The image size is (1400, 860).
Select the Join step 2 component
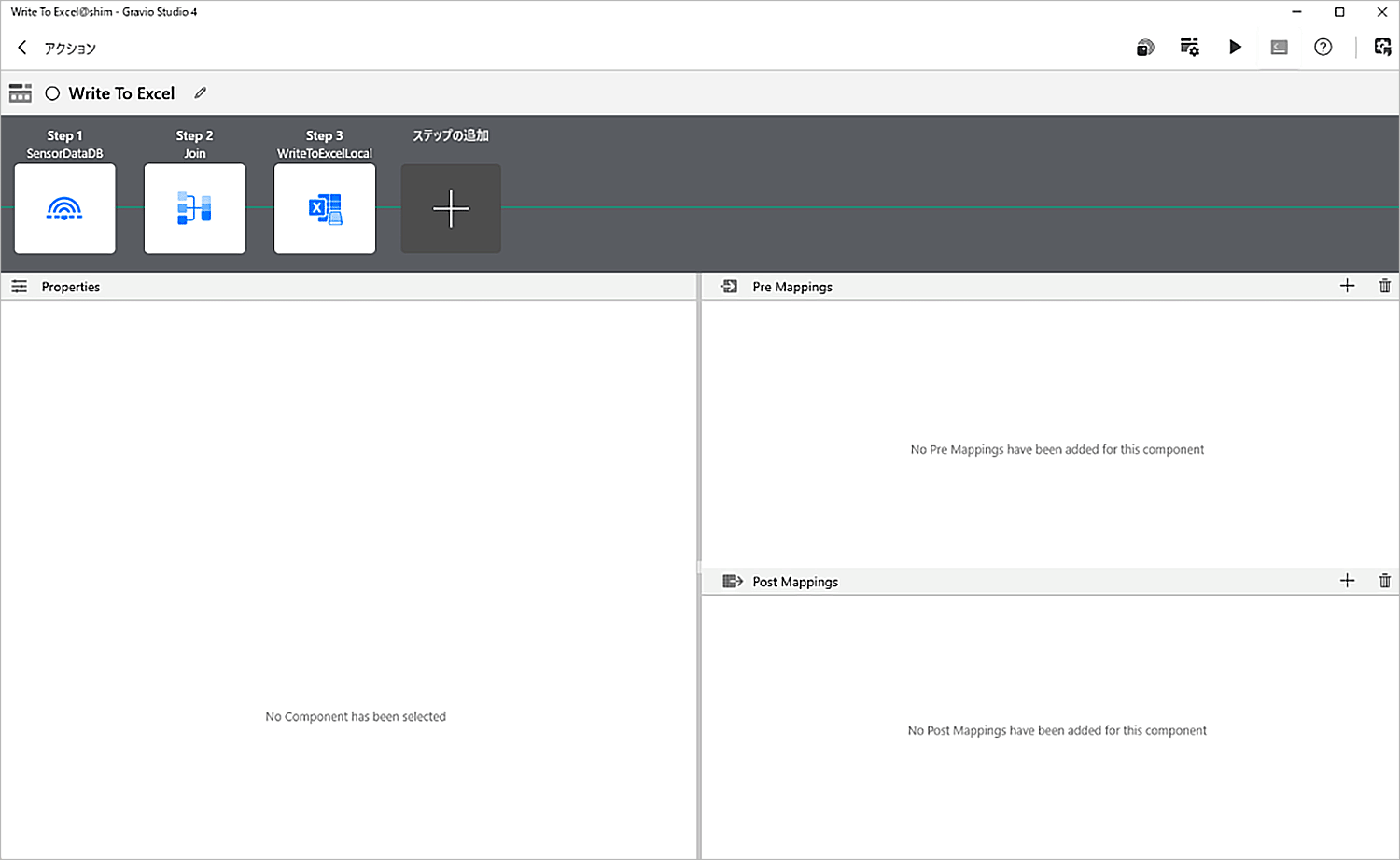click(195, 208)
